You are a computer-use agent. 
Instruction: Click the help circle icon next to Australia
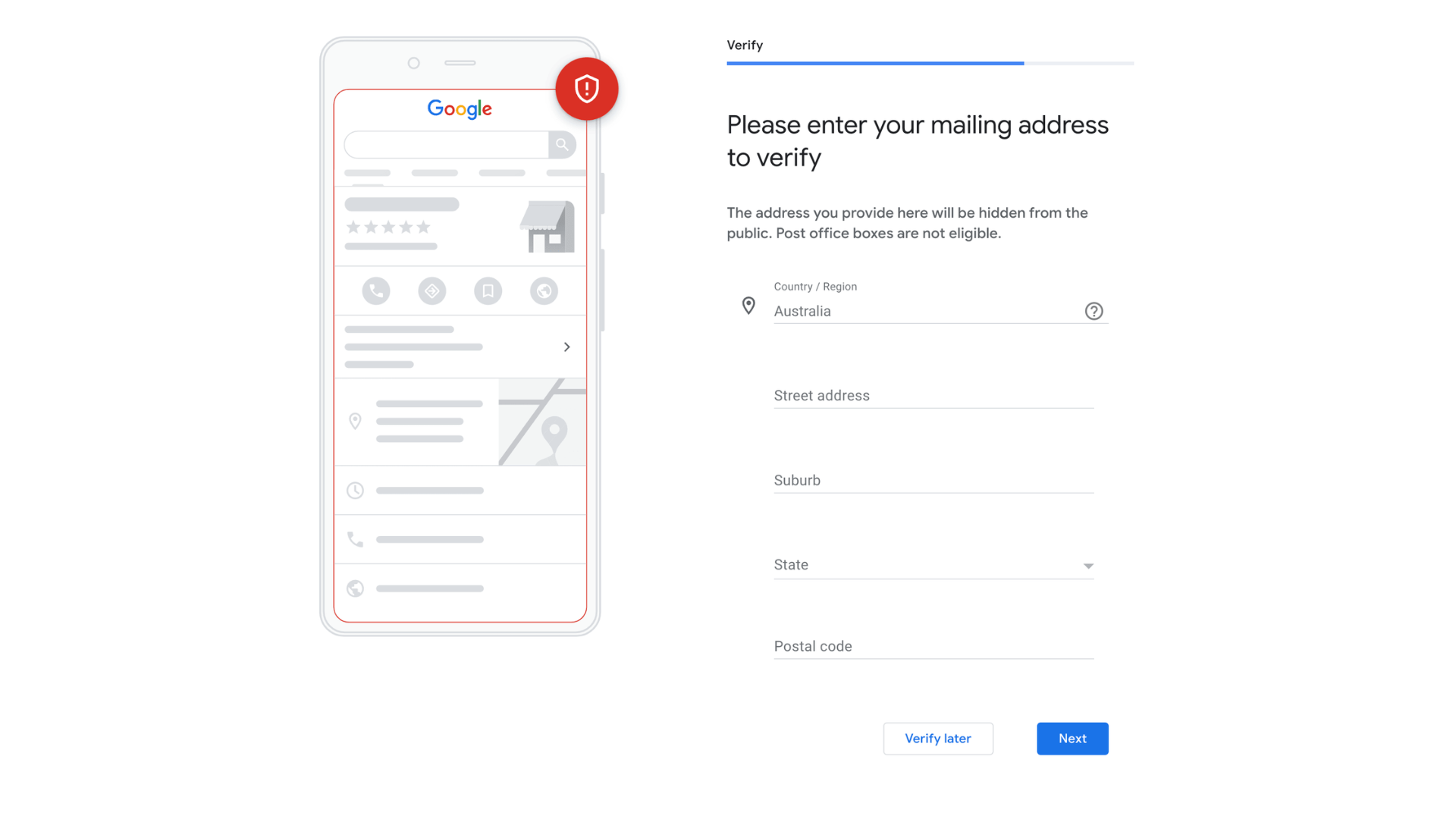[x=1094, y=311]
